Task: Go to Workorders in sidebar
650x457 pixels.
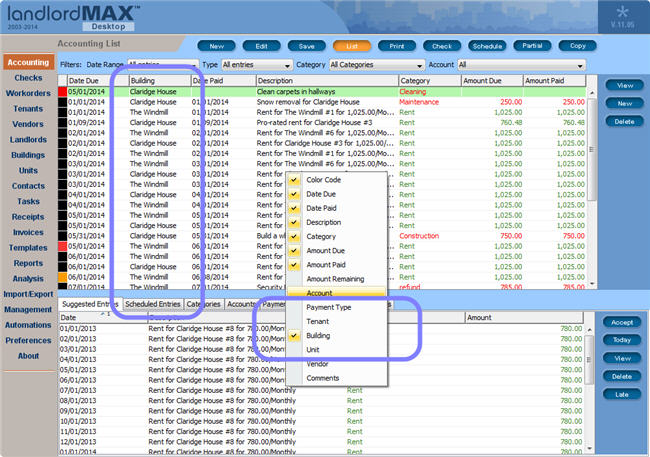Action: 28,93
